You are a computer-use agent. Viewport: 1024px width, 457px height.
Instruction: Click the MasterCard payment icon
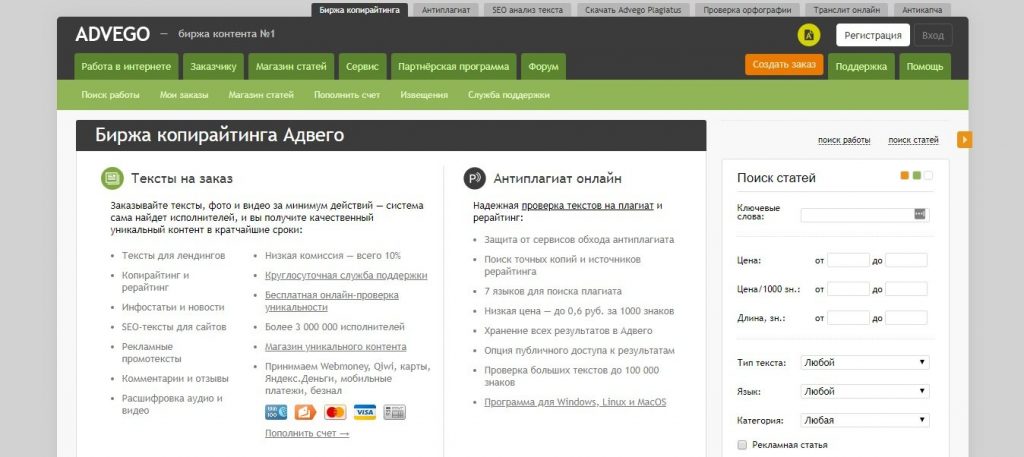tap(335, 412)
